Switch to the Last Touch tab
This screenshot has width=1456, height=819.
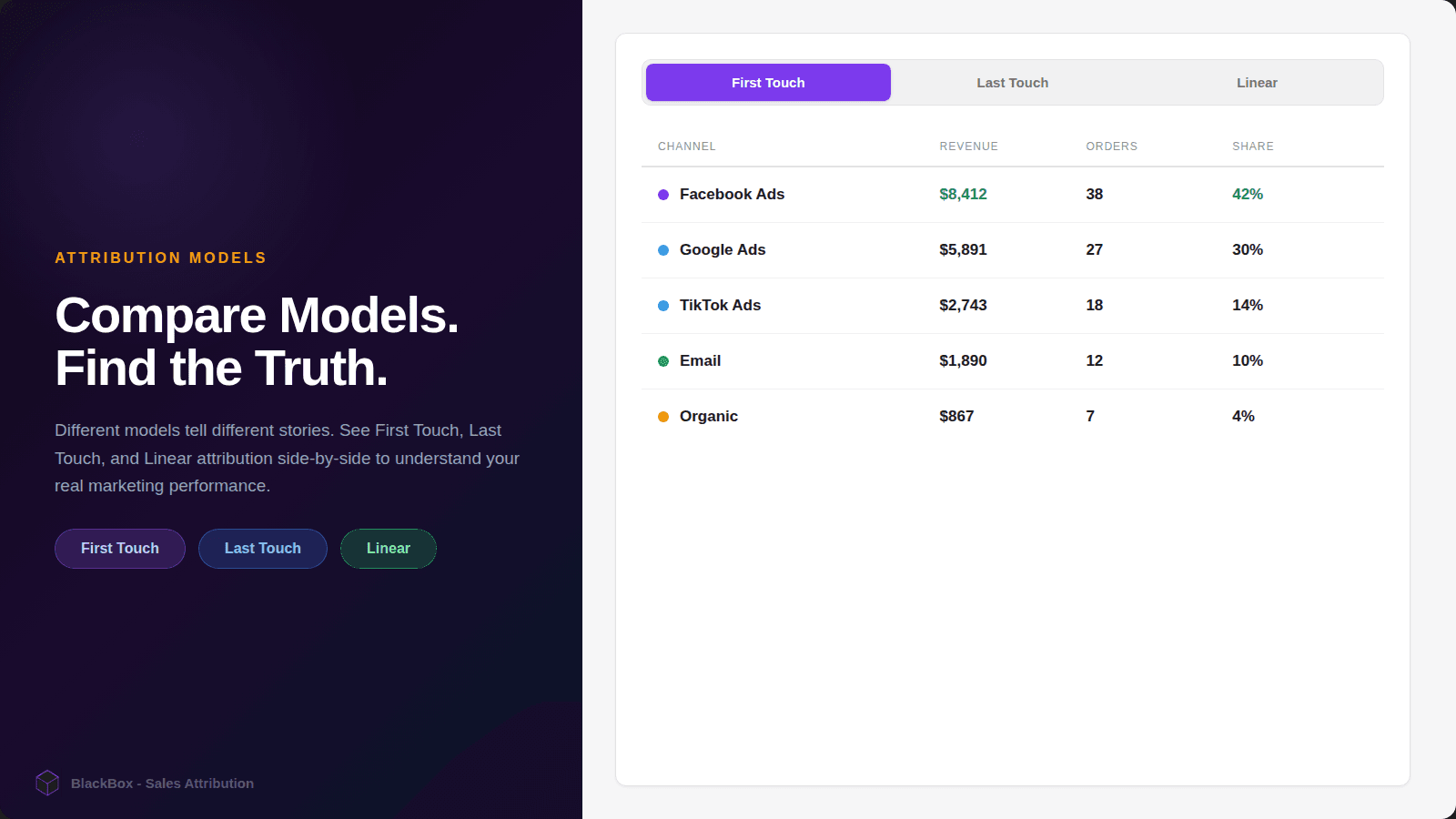1012,82
